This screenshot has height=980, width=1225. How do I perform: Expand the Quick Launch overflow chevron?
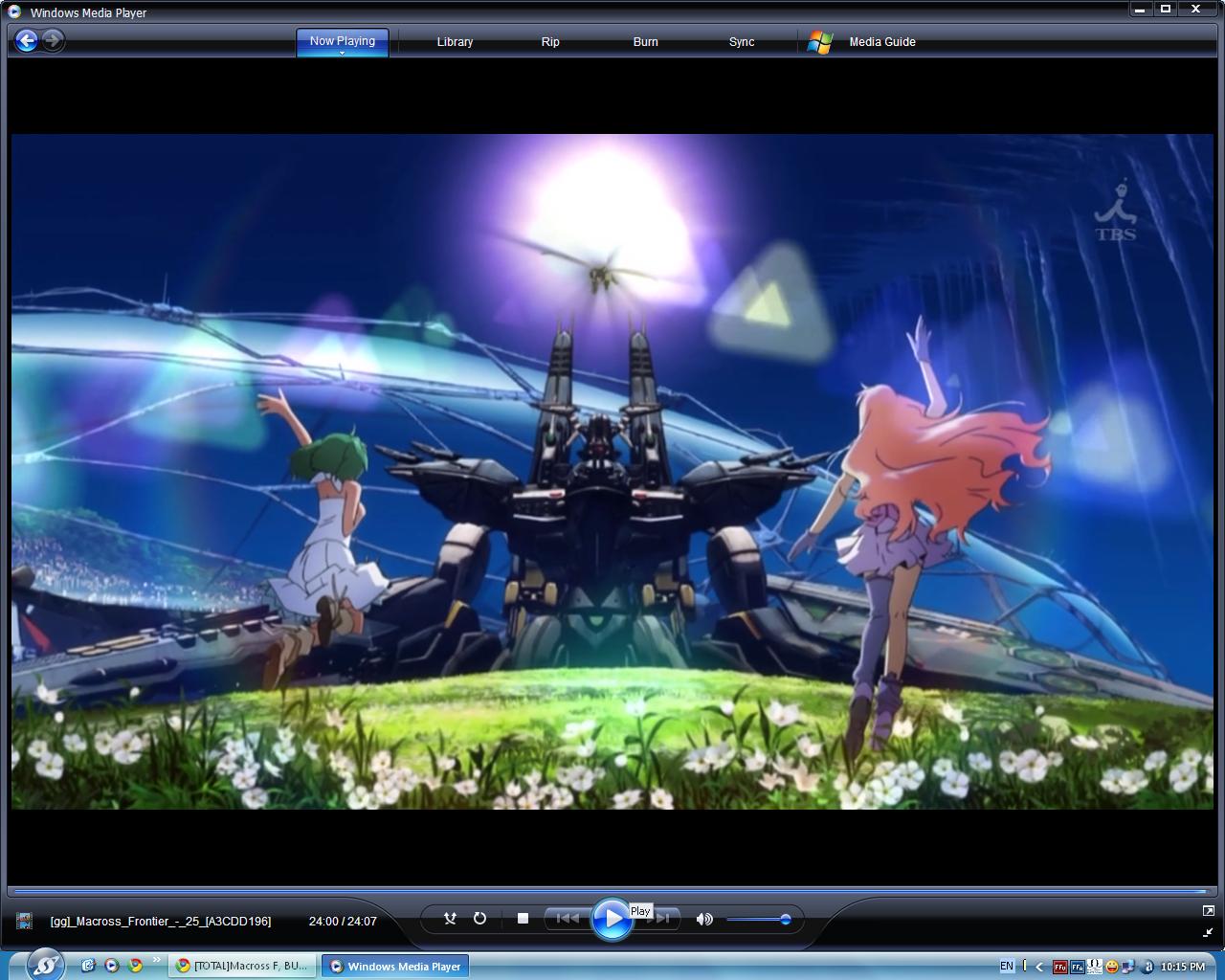tap(156, 961)
